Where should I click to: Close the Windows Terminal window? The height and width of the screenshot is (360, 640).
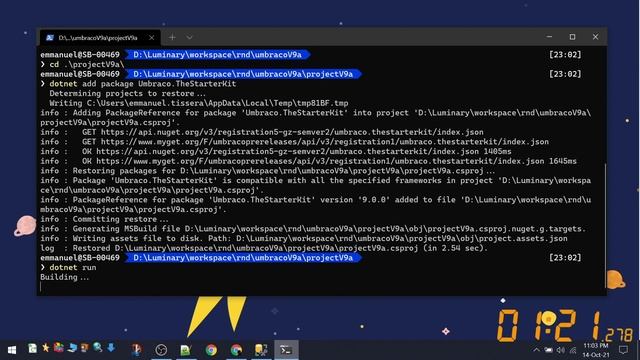pos(596,37)
